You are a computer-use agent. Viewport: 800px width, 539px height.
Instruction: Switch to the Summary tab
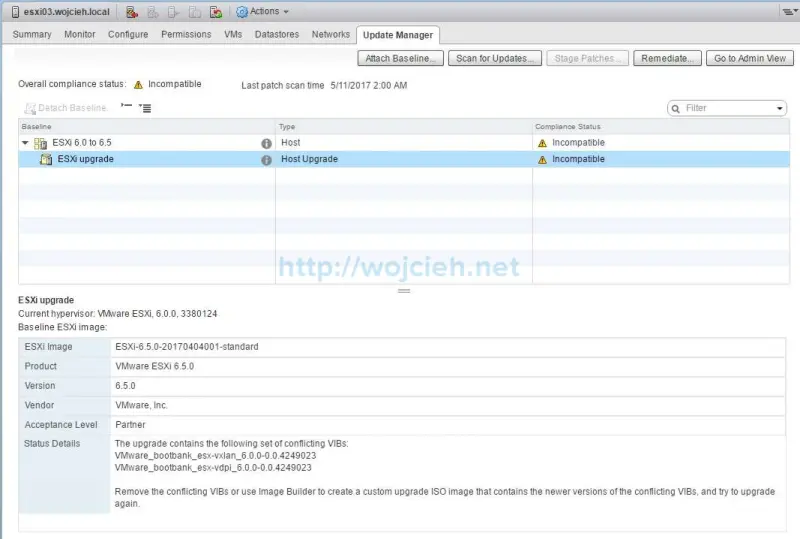32,34
